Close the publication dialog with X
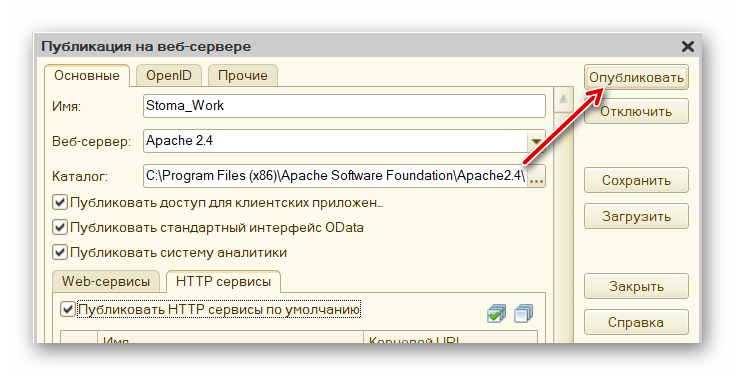Viewport: 734px width, 375px height. pyautogui.click(x=688, y=46)
